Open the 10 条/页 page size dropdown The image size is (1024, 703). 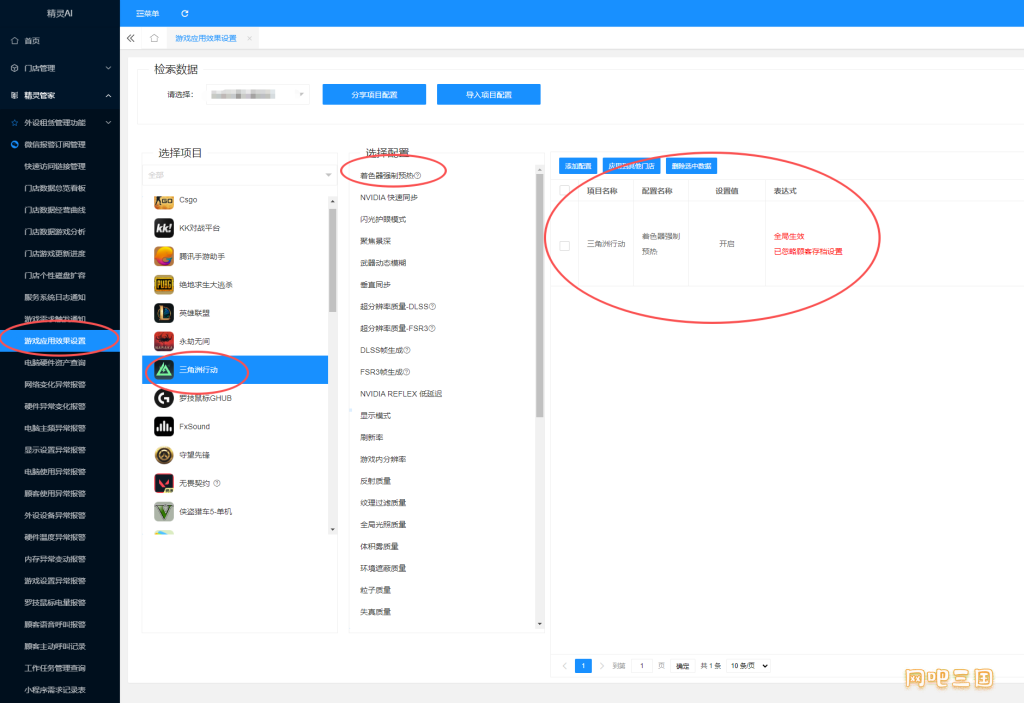pos(749,666)
